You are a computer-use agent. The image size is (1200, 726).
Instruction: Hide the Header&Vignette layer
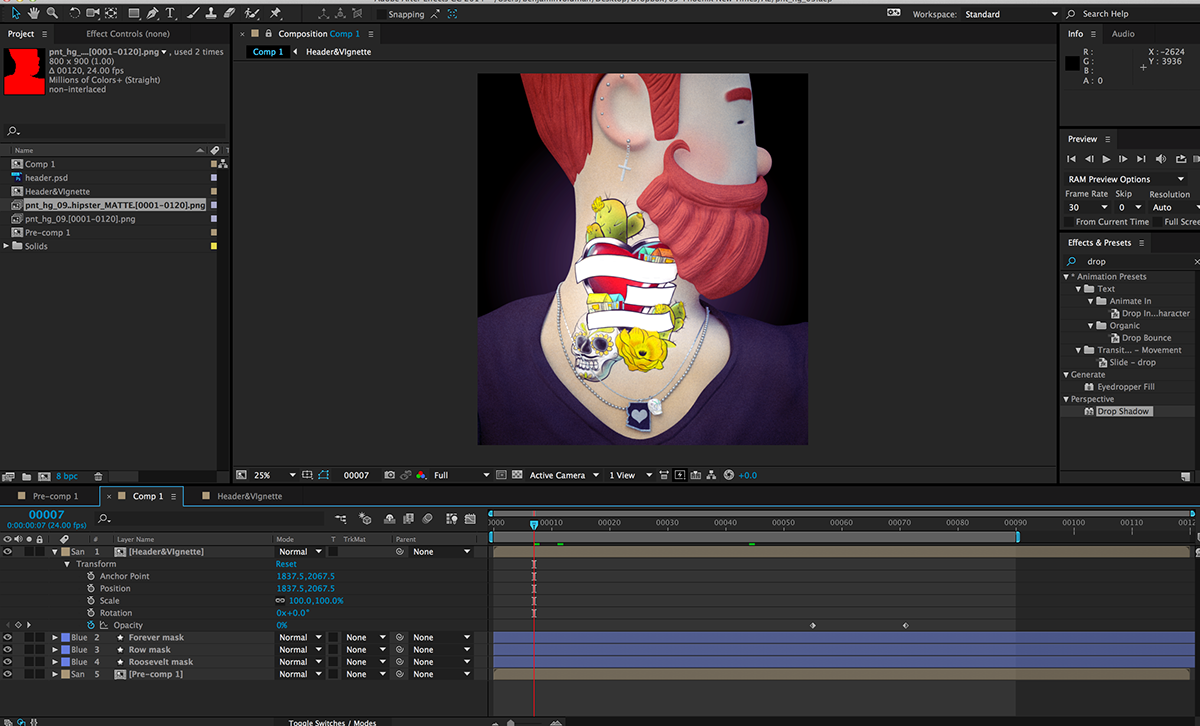point(8,552)
